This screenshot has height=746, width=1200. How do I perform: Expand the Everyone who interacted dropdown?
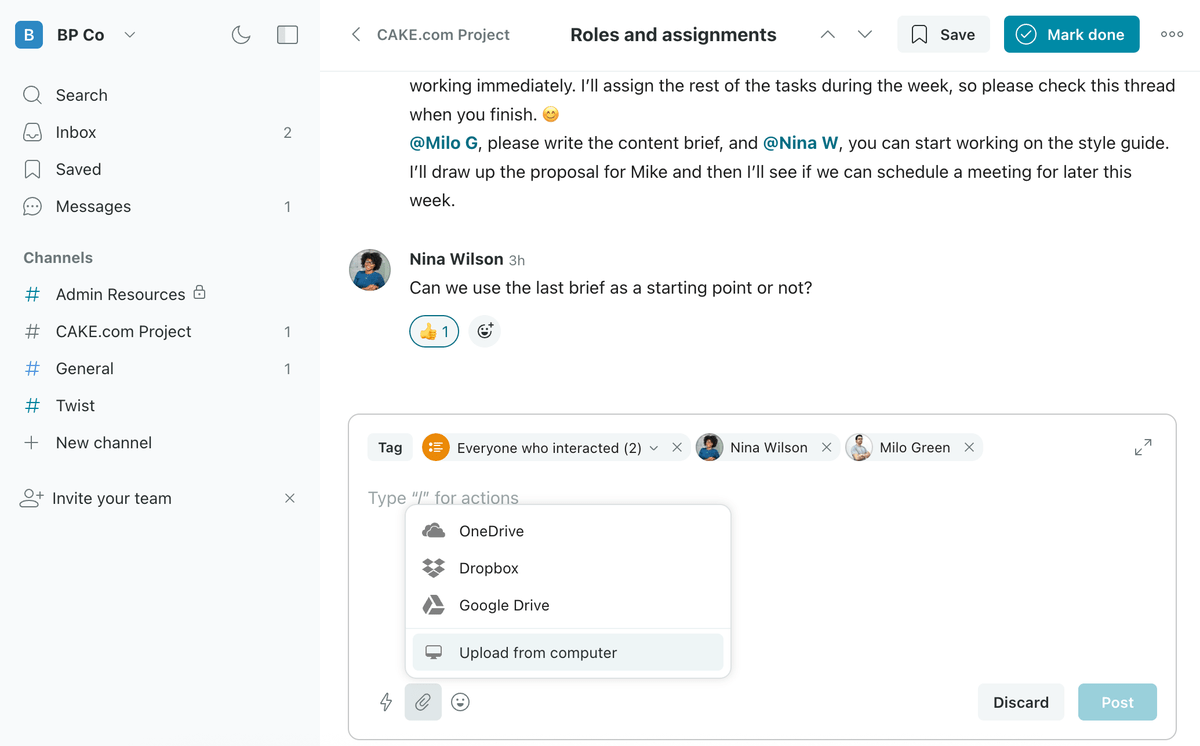pos(654,448)
